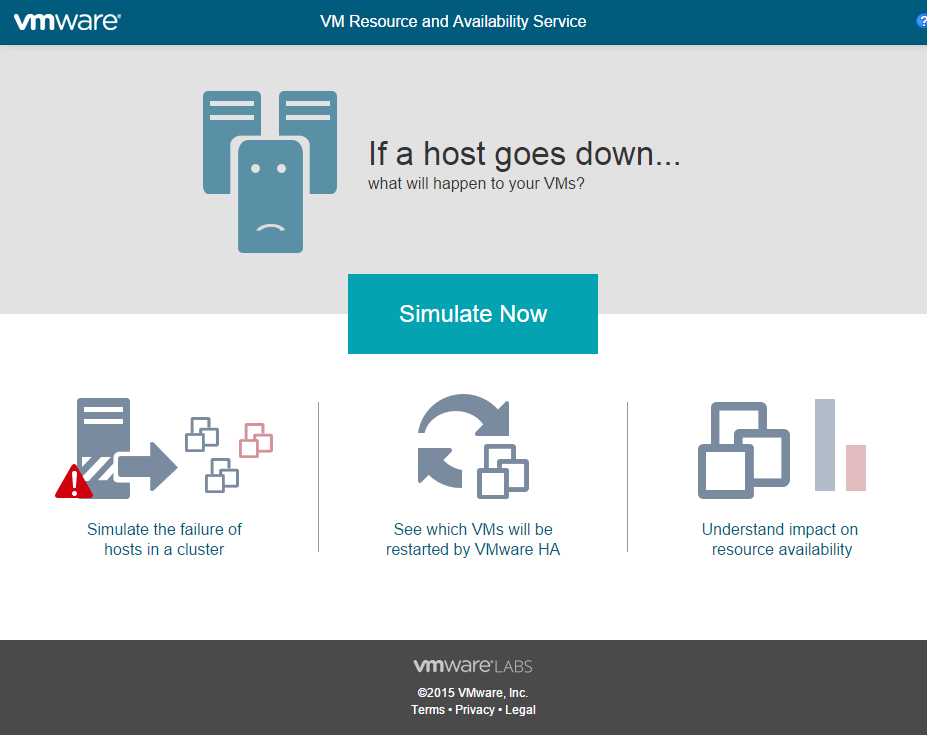
Task: Click the resource availability bar chart icon
Action: 840,445
